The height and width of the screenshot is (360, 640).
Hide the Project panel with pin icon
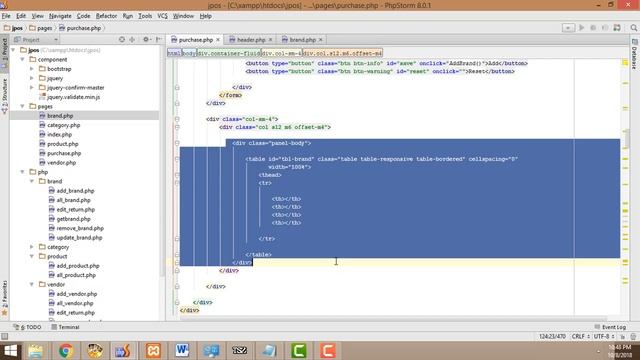(159, 40)
